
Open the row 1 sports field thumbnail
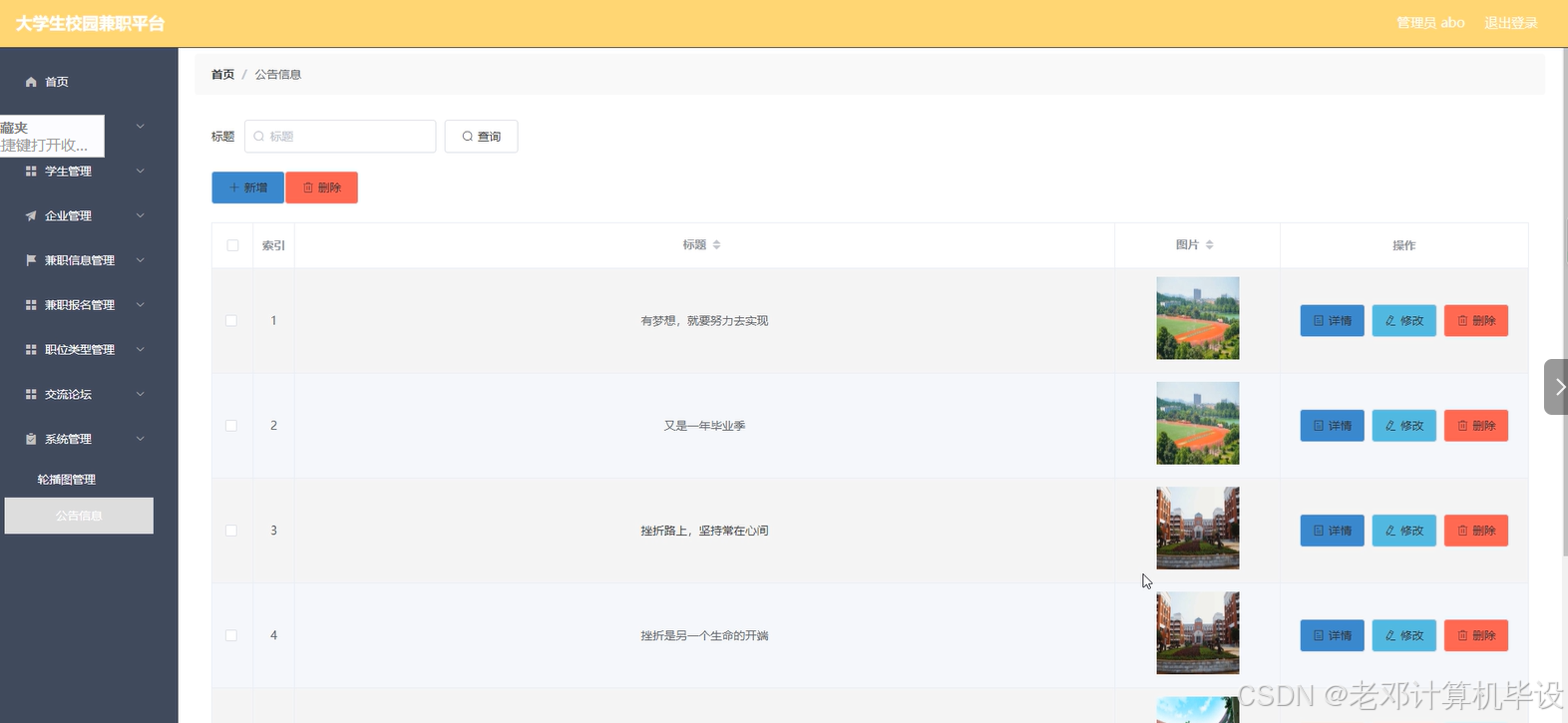pos(1198,318)
